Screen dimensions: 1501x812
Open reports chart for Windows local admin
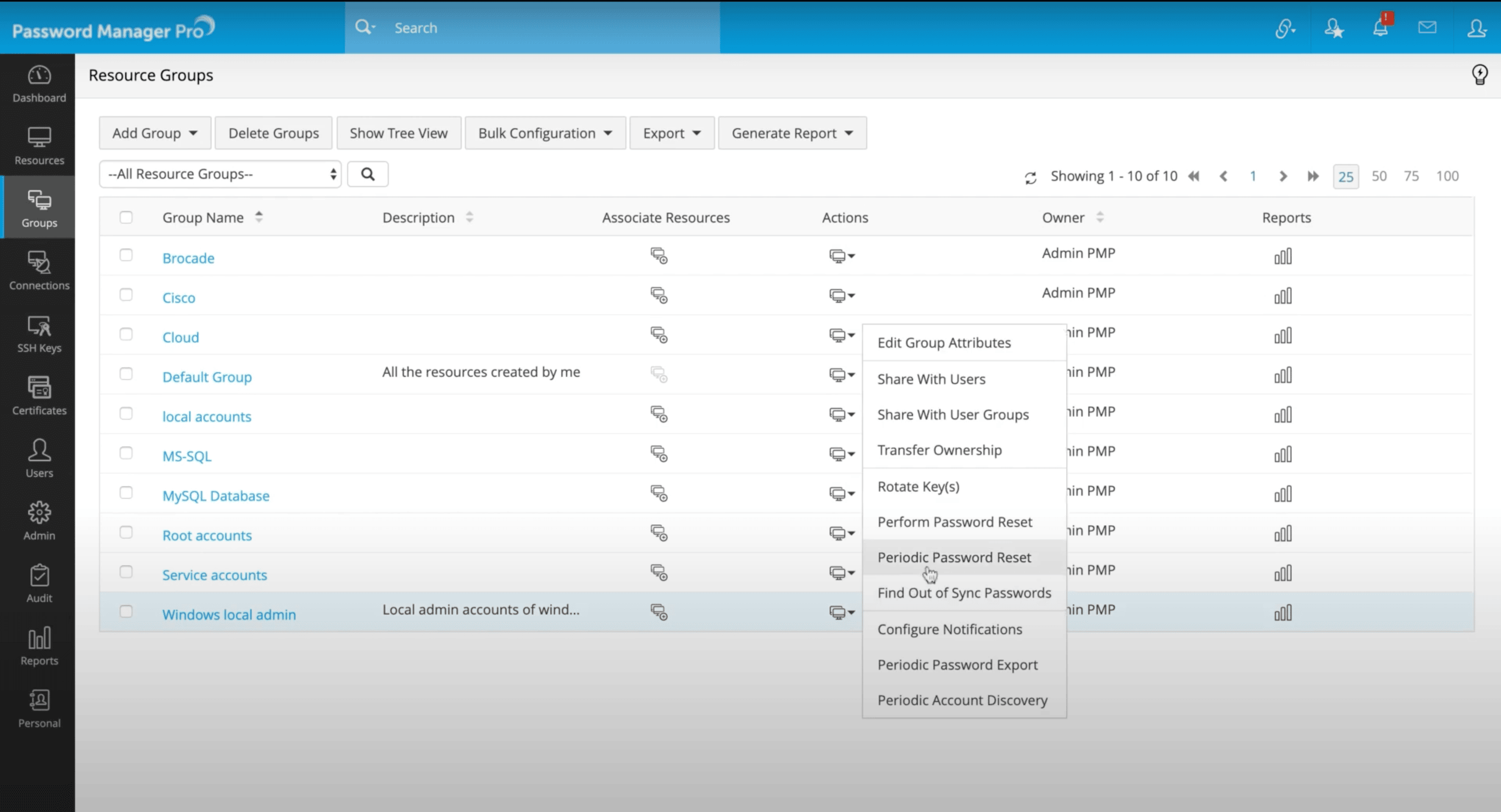tap(1283, 612)
